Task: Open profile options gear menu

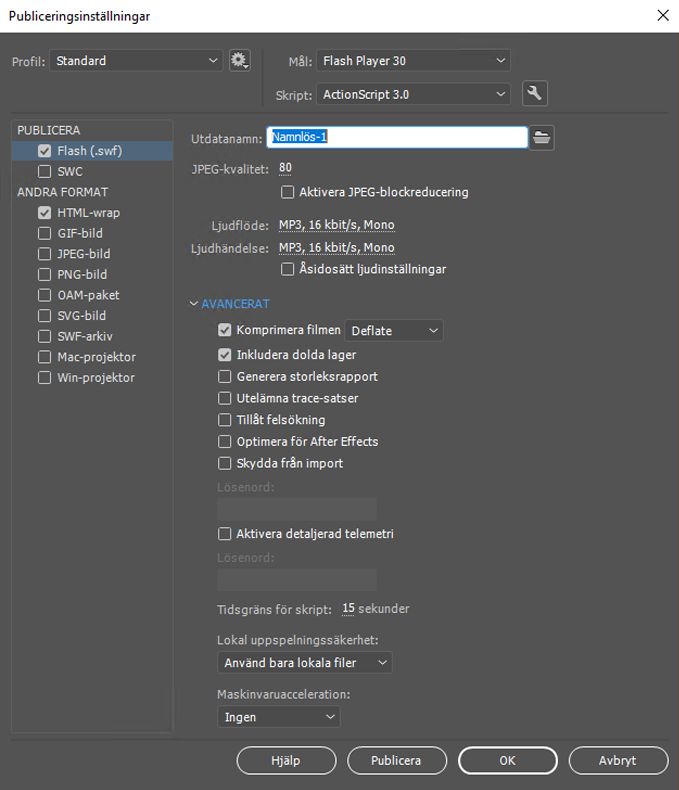Action: (238, 61)
